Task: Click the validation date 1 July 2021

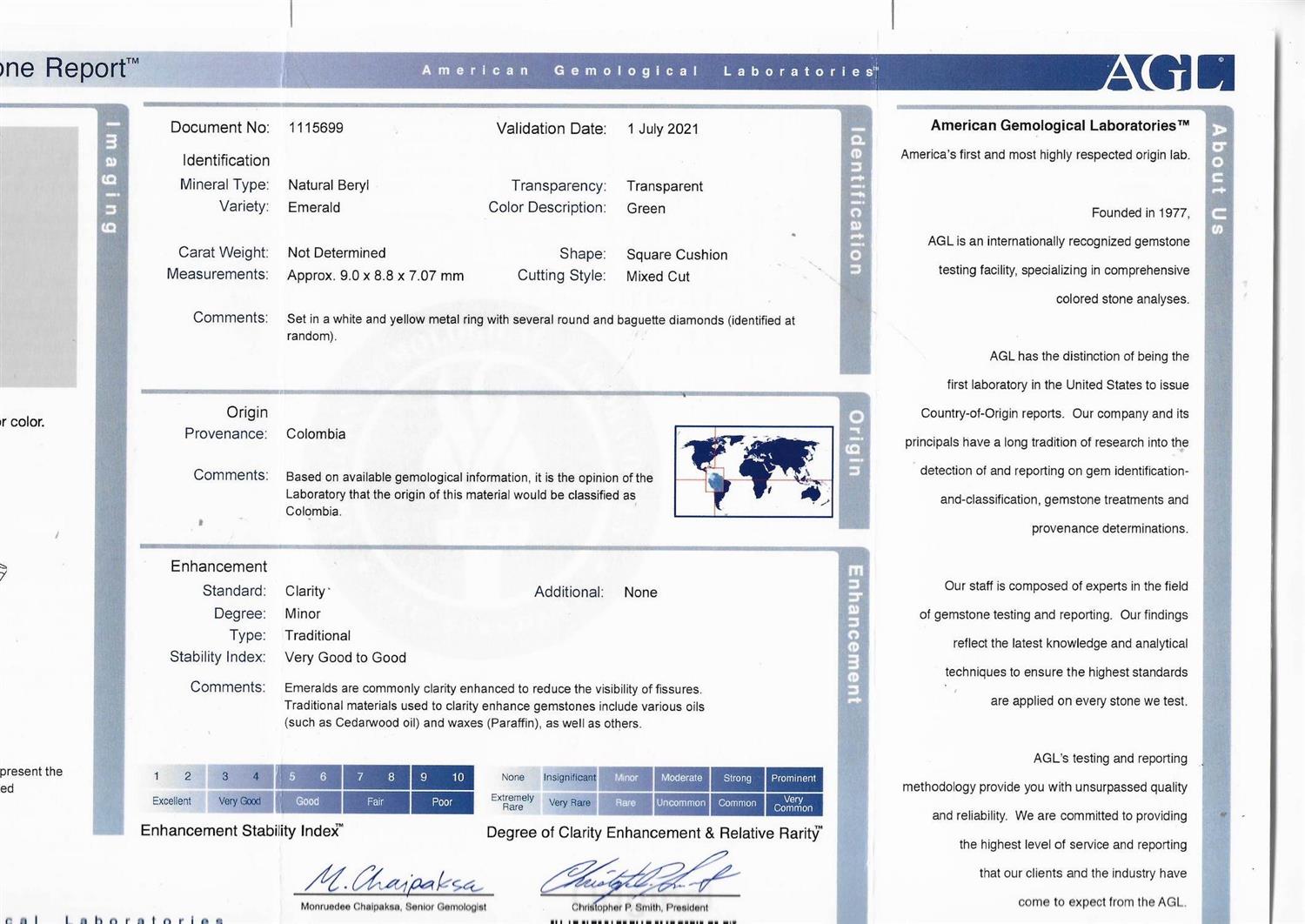Action: click(x=663, y=129)
